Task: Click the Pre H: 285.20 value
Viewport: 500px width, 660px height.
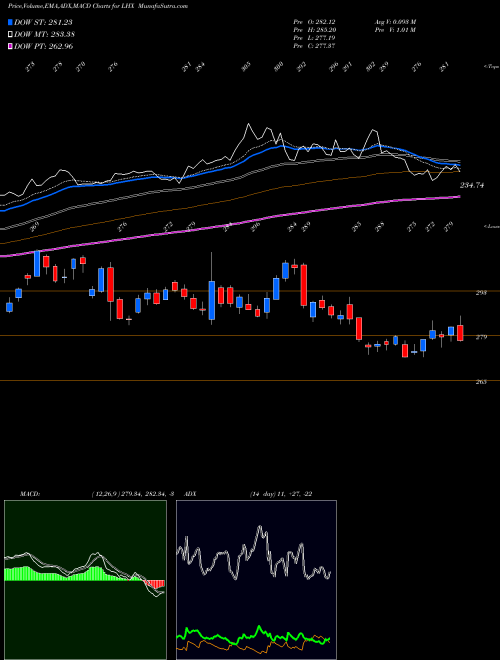Action: click(314, 30)
